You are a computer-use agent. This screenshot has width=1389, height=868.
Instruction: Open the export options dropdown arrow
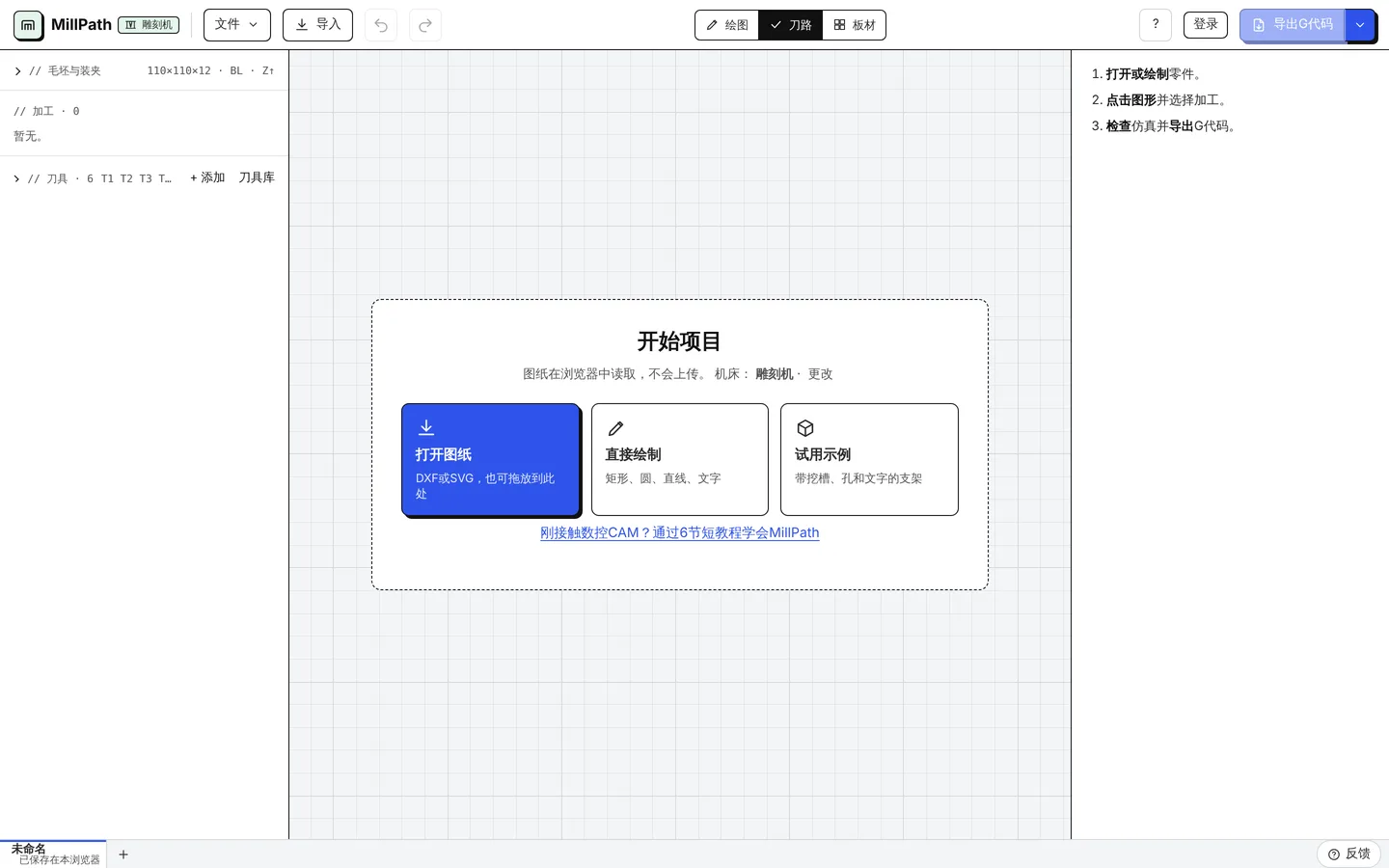(x=1360, y=25)
